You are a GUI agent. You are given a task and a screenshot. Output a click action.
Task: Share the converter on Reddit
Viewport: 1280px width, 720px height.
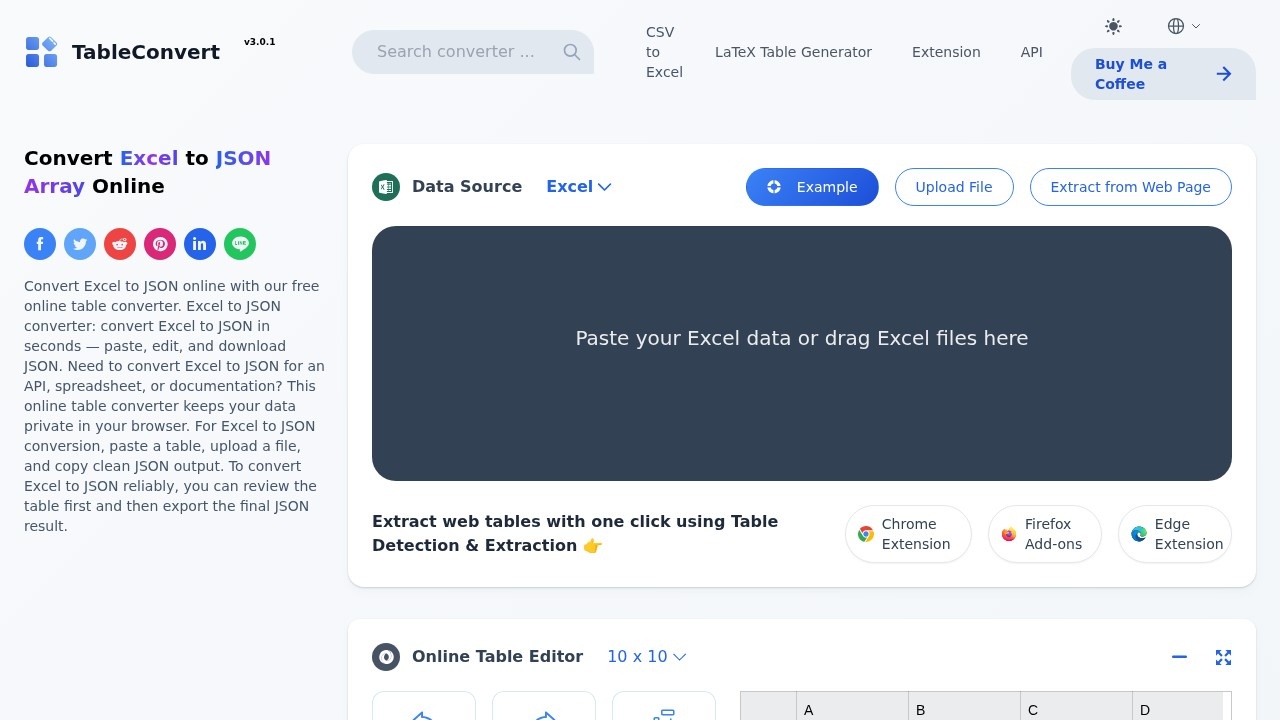pos(120,244)
